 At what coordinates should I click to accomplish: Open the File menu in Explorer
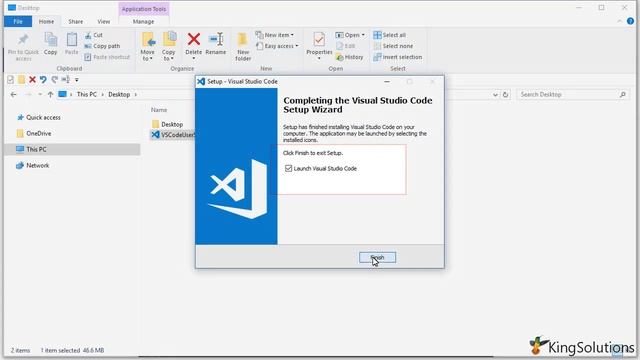18,22
